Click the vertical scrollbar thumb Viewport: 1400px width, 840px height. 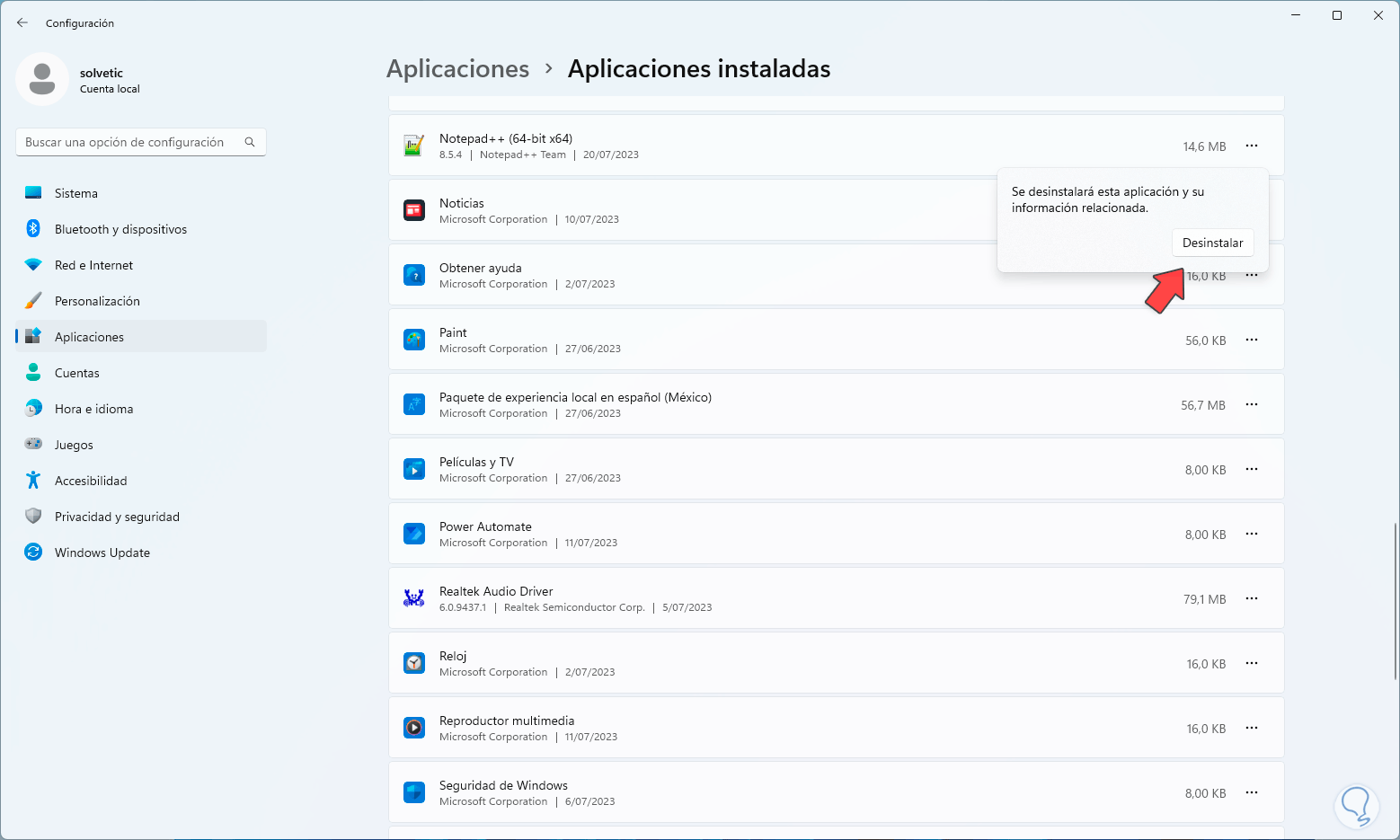1395,602
